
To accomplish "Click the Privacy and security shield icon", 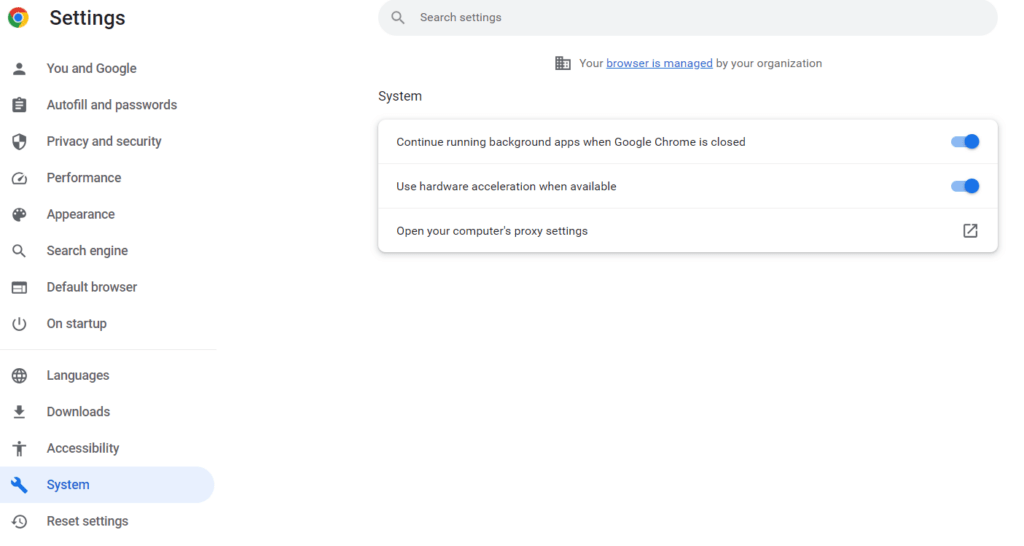I will [19, 142].
